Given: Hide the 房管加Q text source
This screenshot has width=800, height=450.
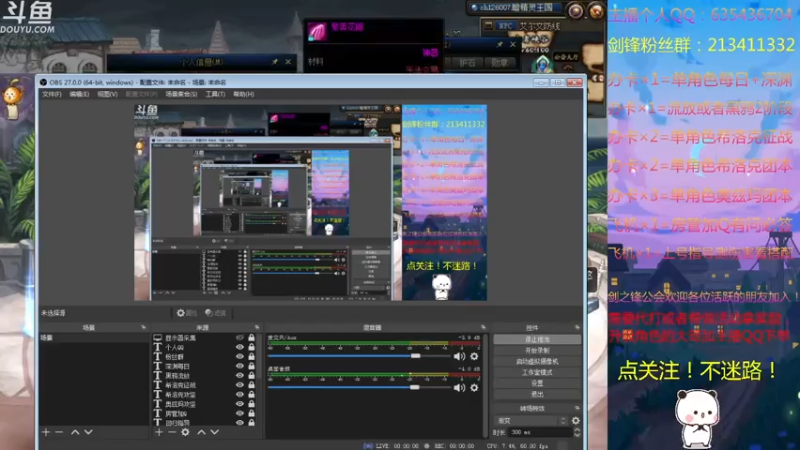Looking at the screenshot, I should (x=239, y=413).
